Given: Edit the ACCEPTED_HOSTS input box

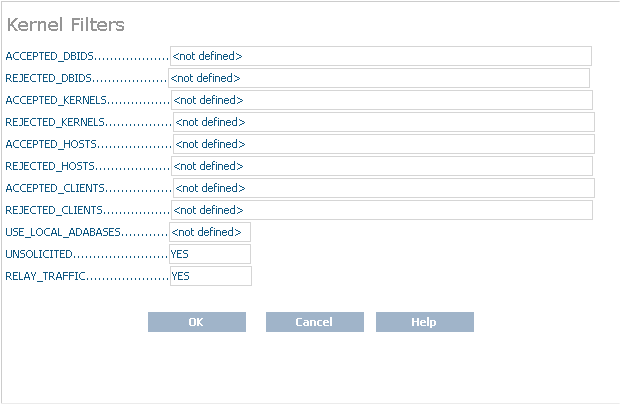Looking at the screenshot, I should click(384, 144).
